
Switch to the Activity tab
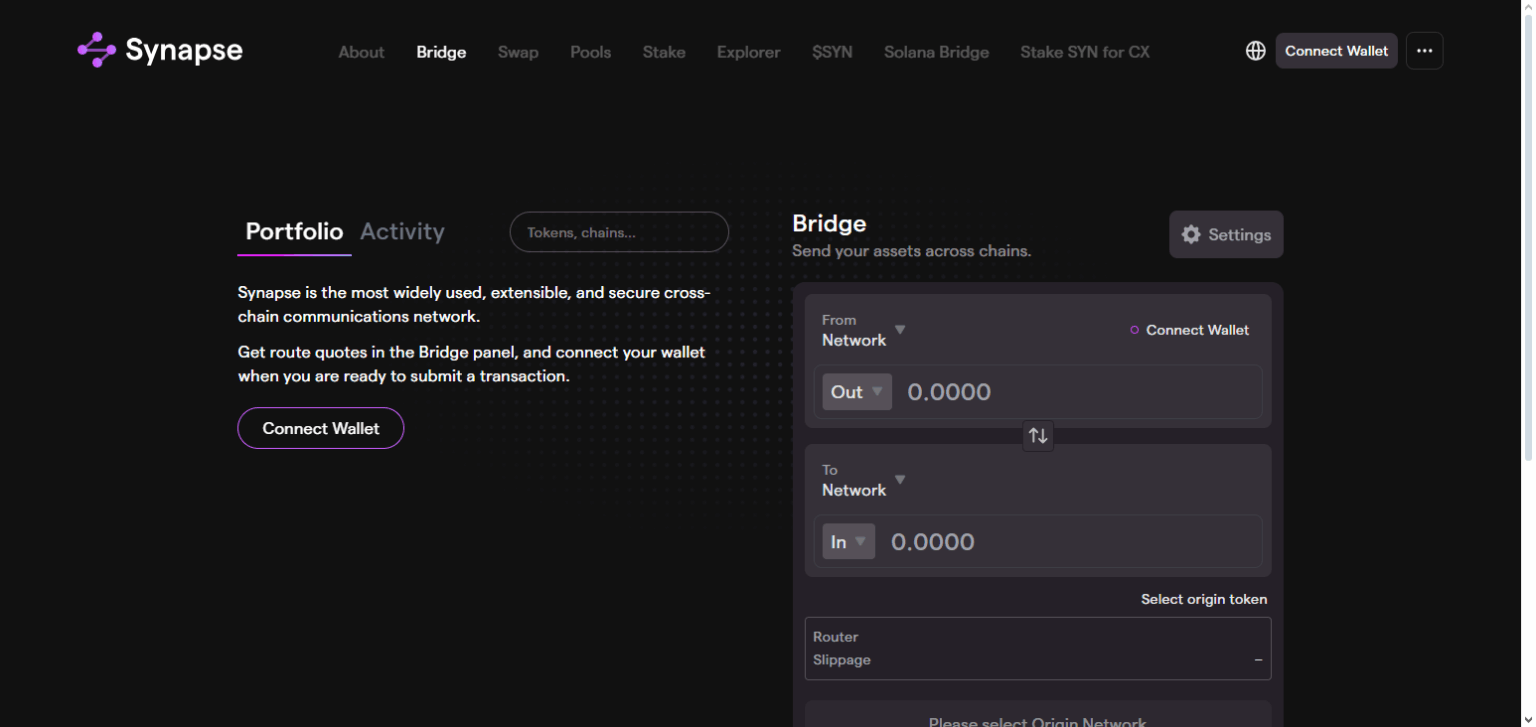pos(402,231)
